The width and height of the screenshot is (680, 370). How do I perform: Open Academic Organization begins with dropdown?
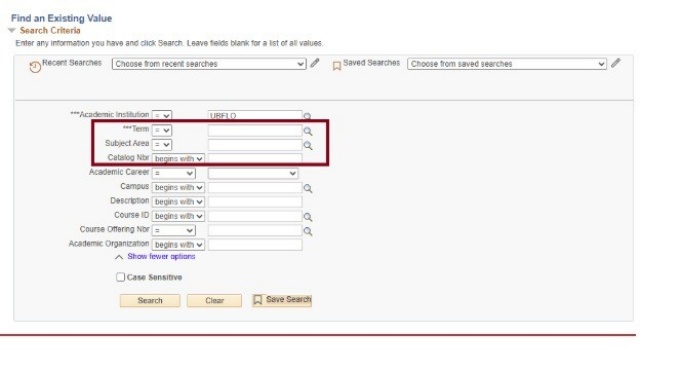(x=178, y=245)
